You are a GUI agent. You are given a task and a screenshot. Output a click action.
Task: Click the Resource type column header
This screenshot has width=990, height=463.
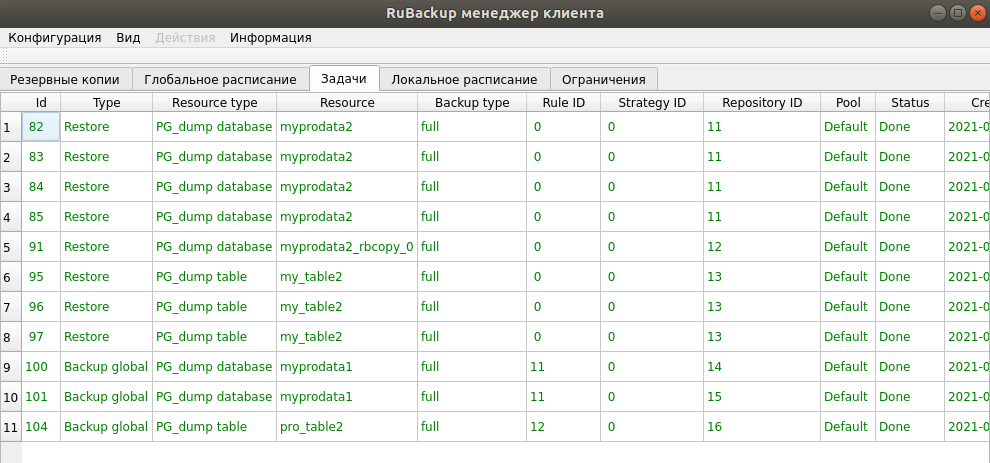[214, 102]
